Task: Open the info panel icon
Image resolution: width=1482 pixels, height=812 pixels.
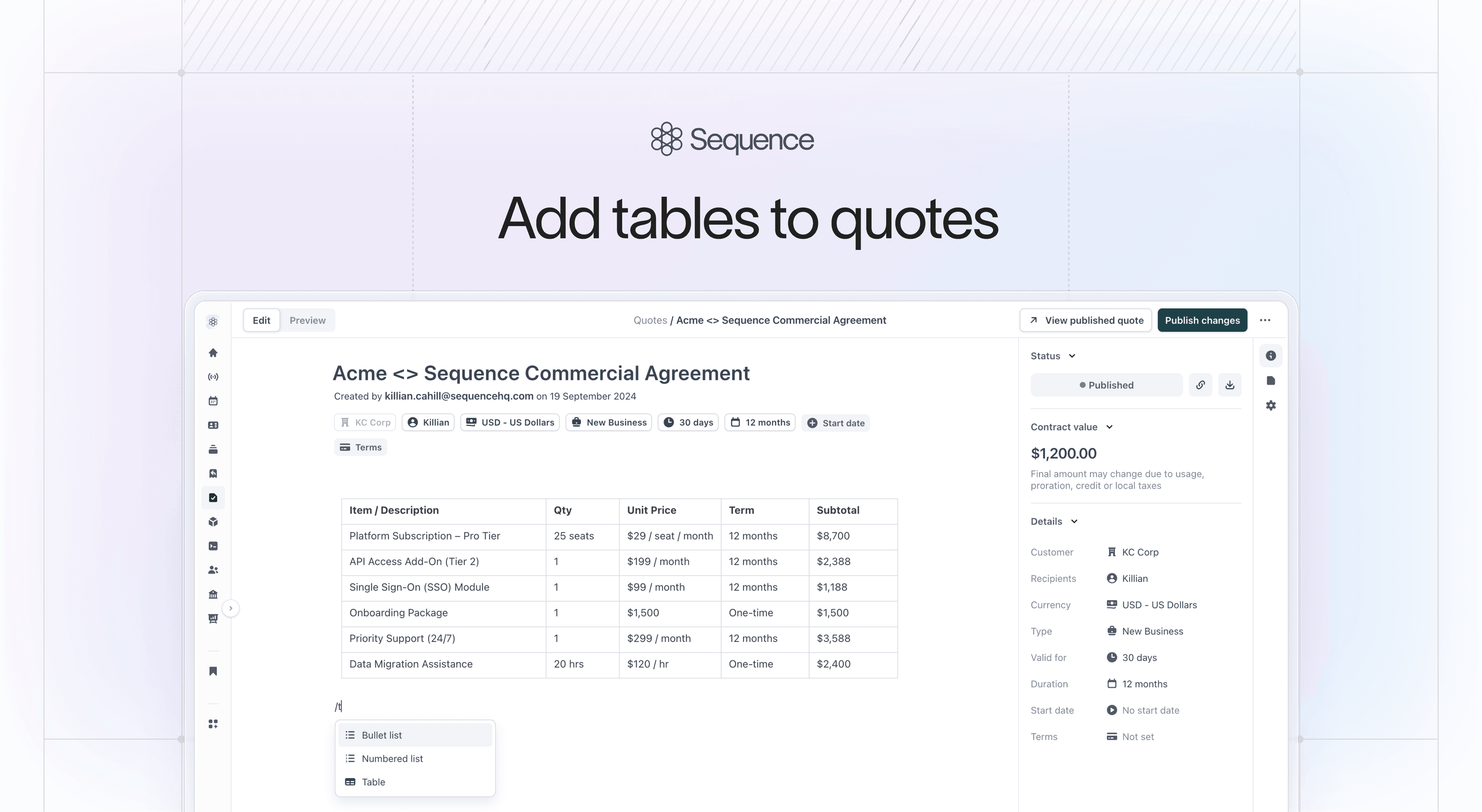Action: 1270,355
